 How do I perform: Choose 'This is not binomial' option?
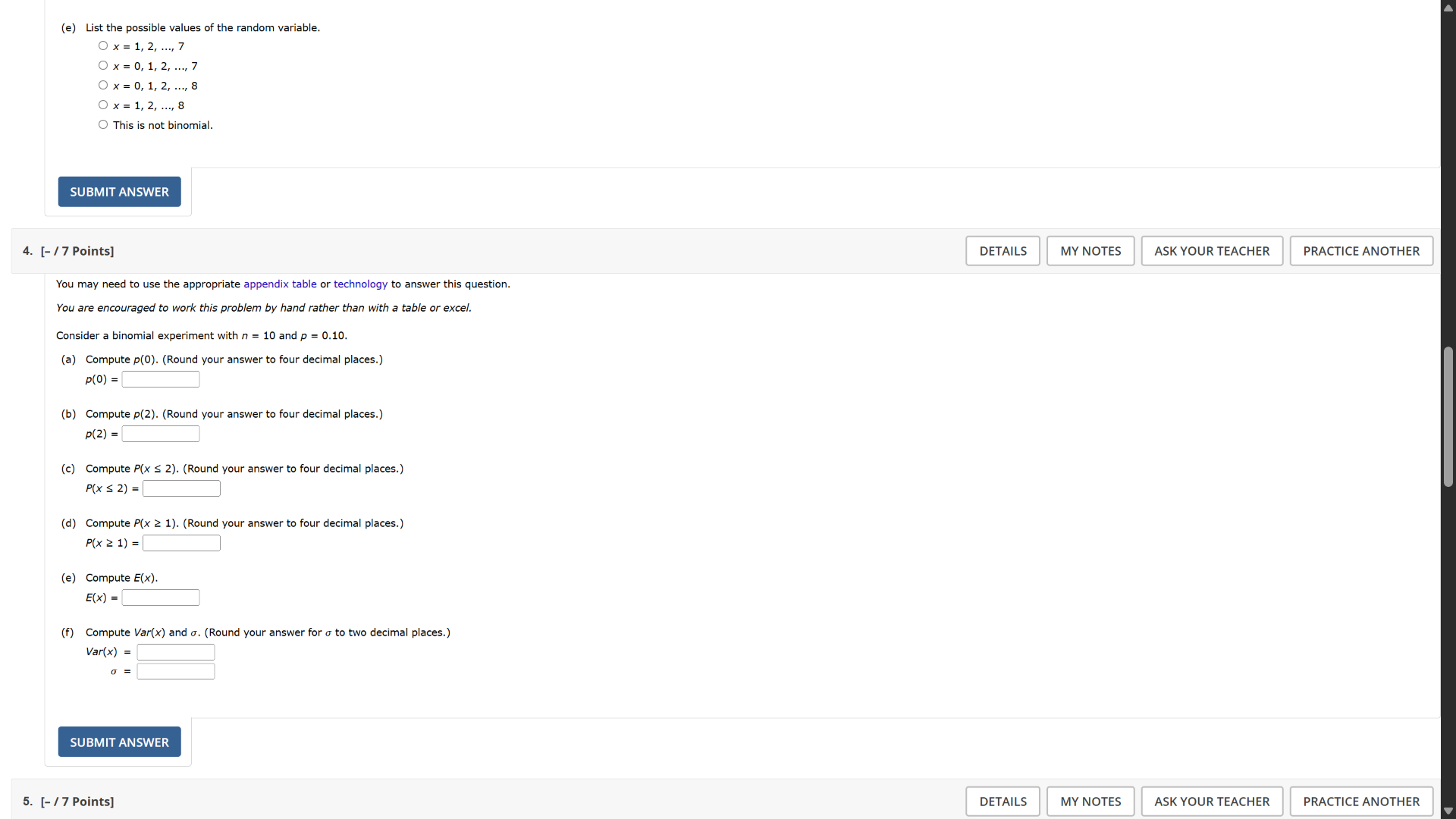coord(103,125)
